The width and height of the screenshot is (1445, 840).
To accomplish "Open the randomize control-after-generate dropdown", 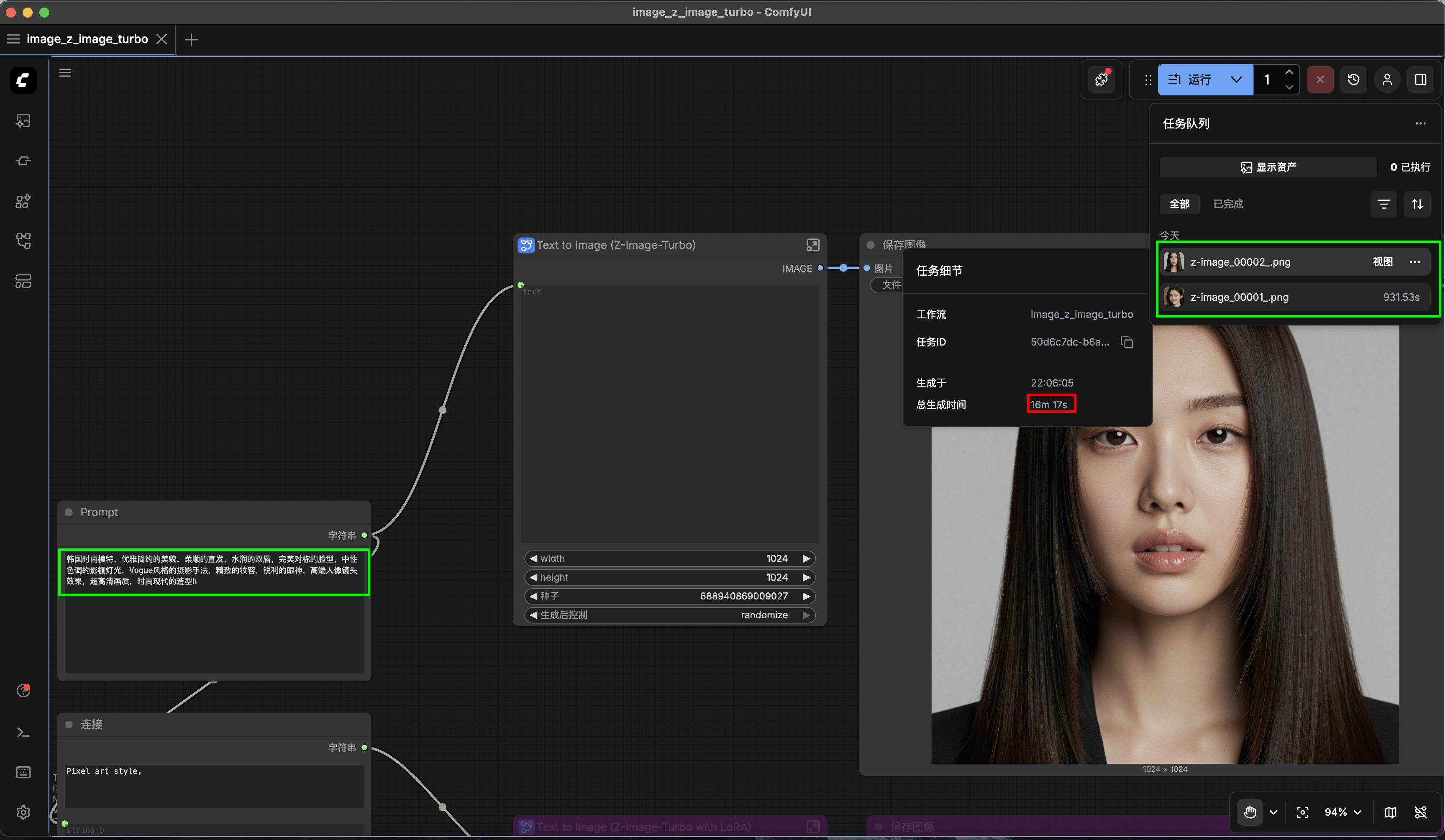I will (x=764, y=615).
